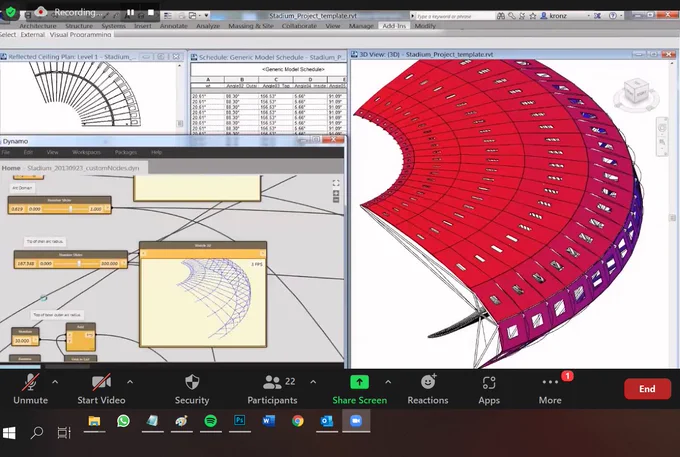Open the quick access toolbar customize arrow
680x457 pixels.
[x=206, y=16]
